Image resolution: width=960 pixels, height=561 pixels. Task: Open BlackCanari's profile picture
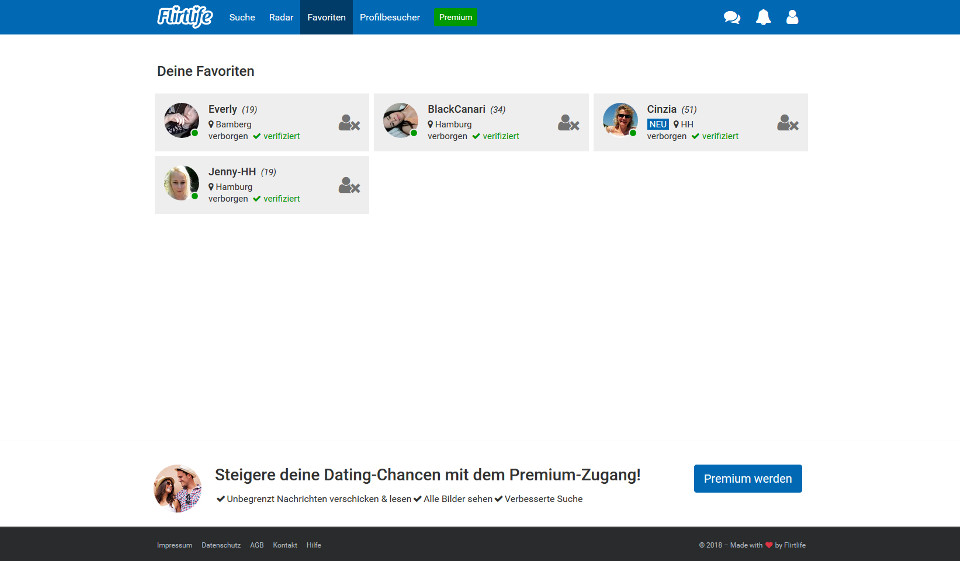click(400, 121)
